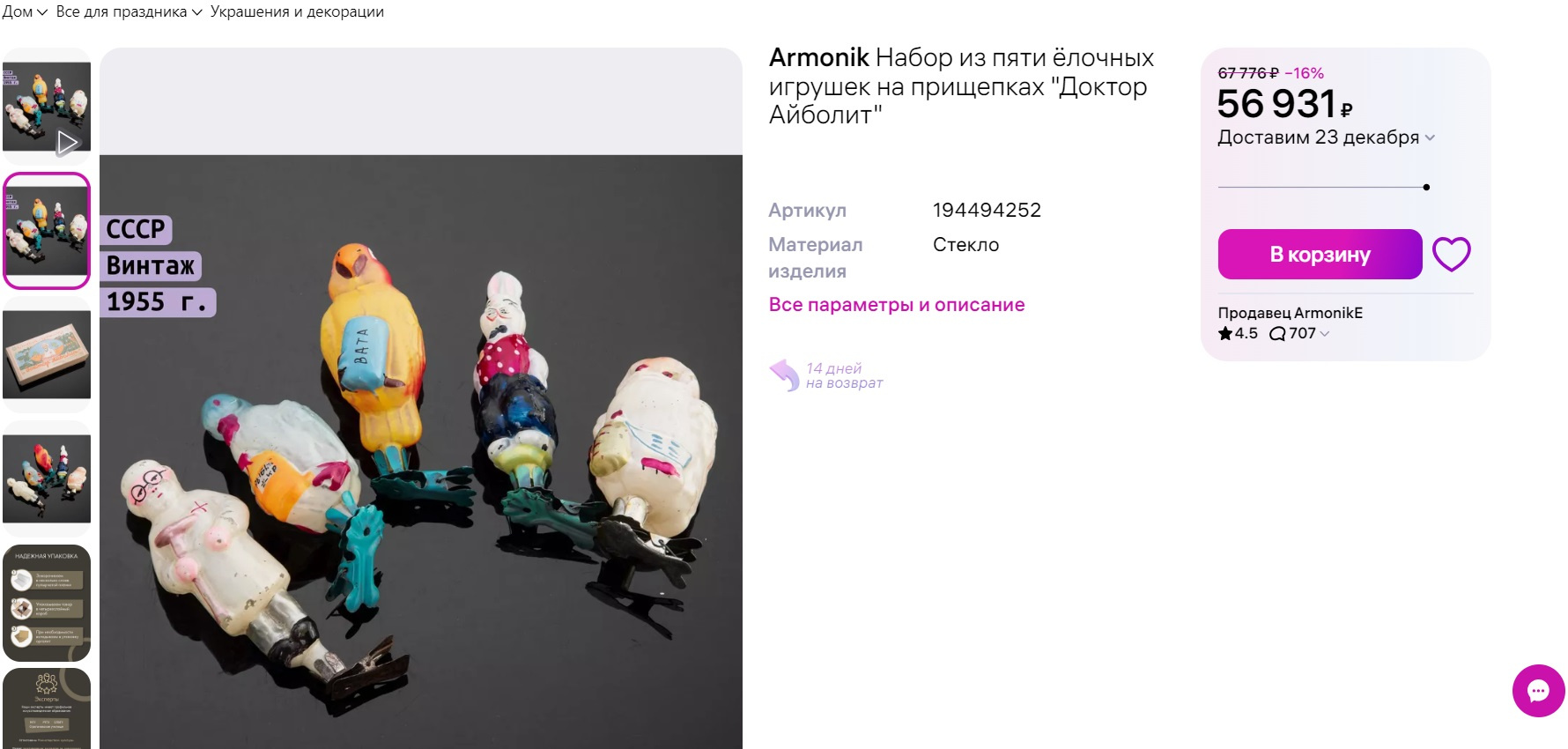Select the currently highlighted toys thumbnail
The width and height of the screenshot is (1568, 749).
(47, 231)
